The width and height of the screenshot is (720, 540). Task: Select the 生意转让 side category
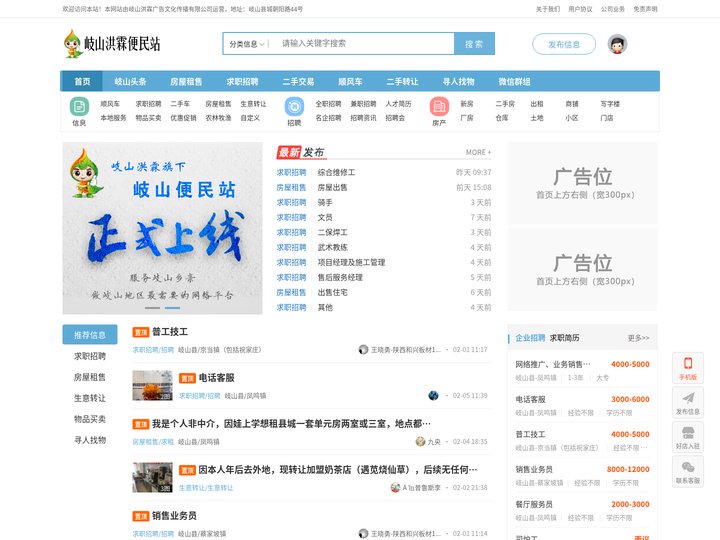90,398
